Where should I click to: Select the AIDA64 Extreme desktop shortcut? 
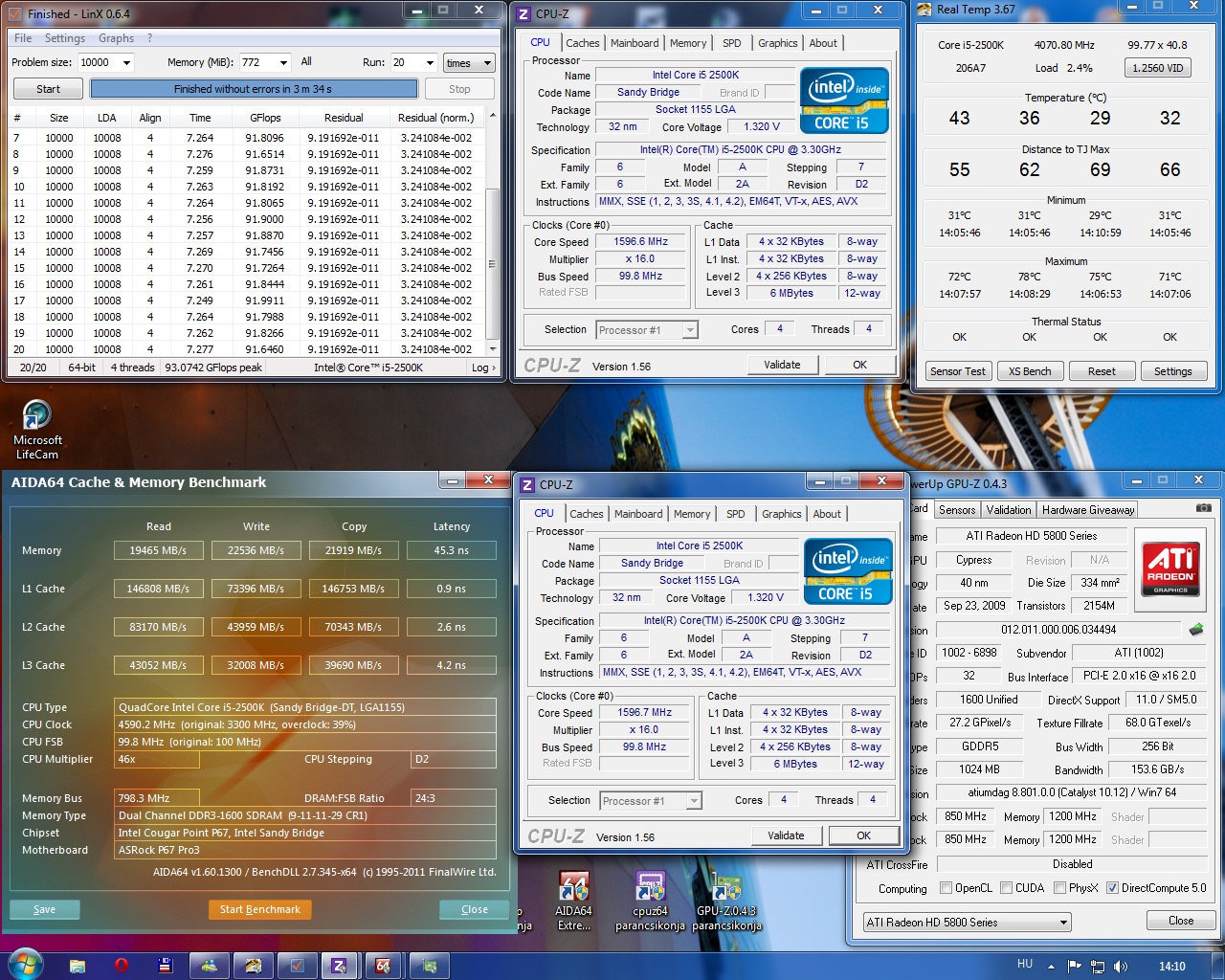tap(574, 902)
